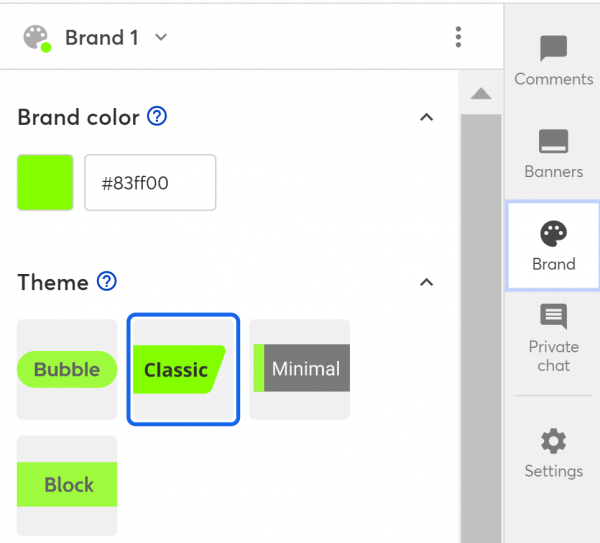Screen dimensions: 600x543
Task: Select the Classic theme
Action: click(x=183, y=369)
